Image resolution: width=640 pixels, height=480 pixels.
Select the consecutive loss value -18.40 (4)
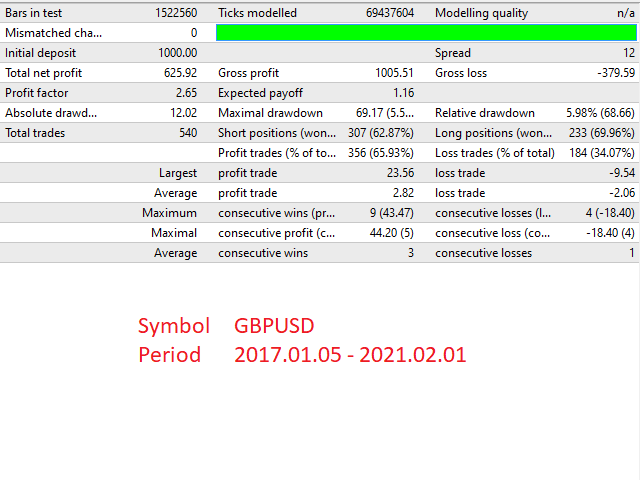pyautogui.click(x=610, y=233)
